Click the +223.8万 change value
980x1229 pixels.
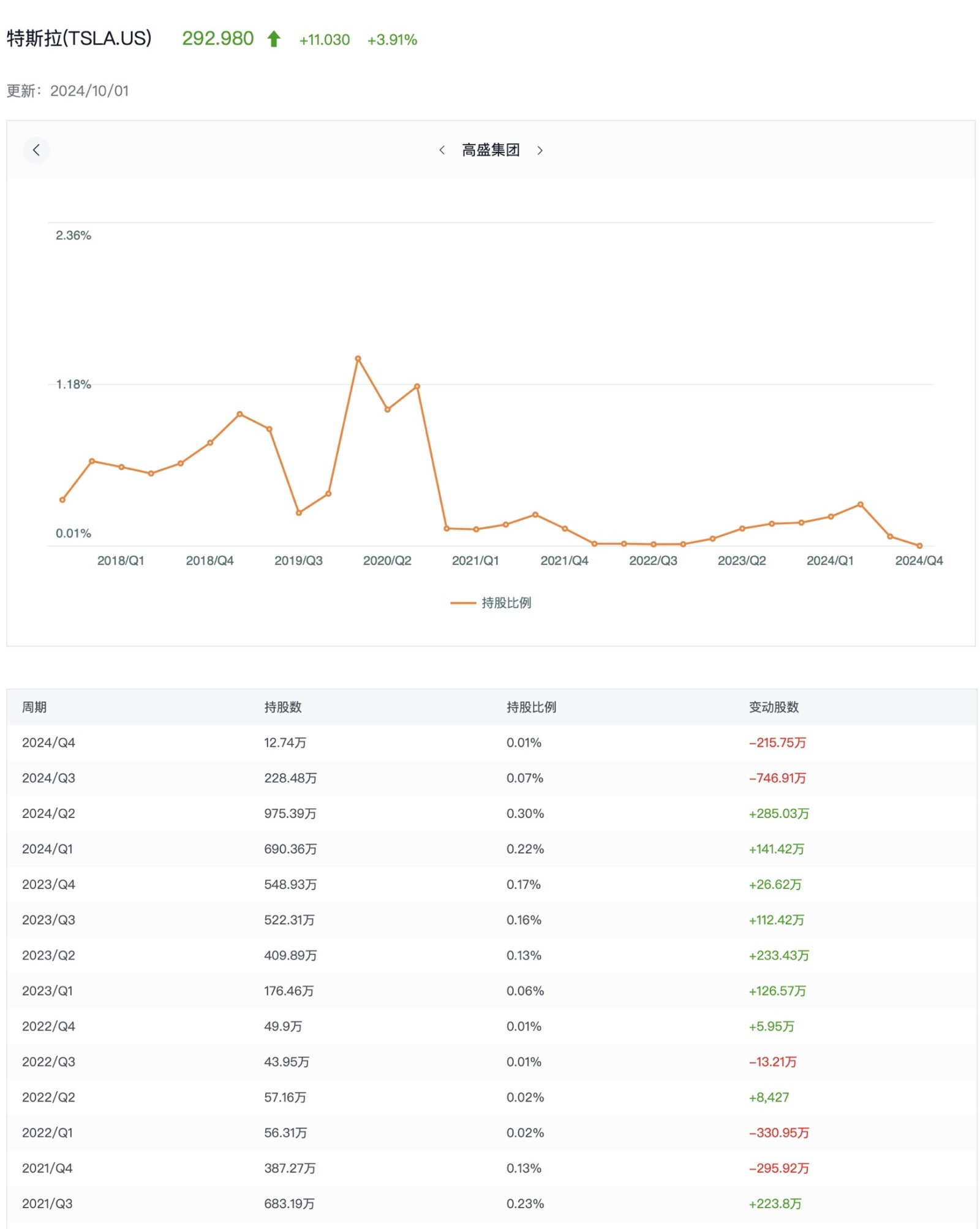775,1204
